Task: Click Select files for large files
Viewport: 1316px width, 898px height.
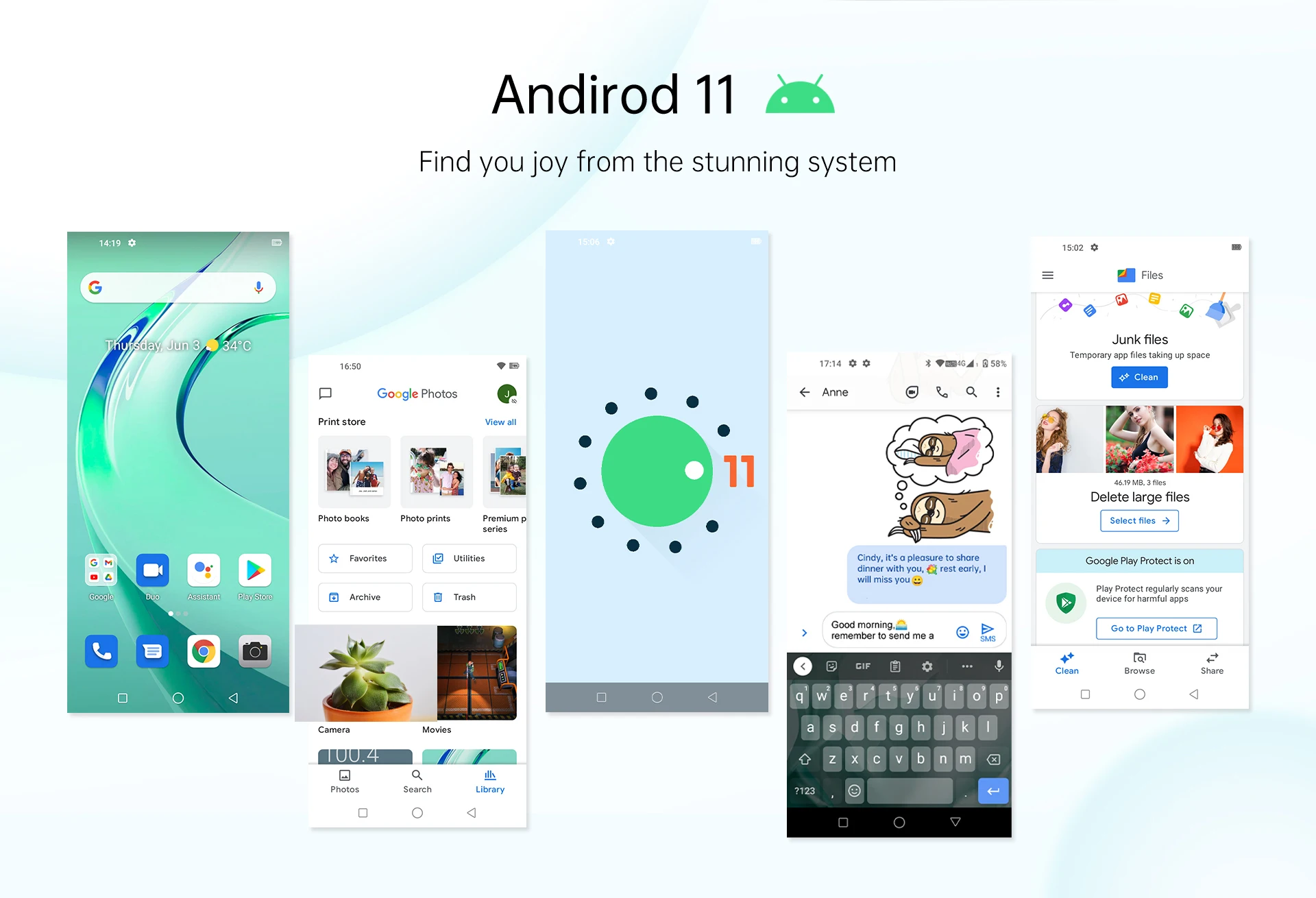Action: pos(1140,520)
